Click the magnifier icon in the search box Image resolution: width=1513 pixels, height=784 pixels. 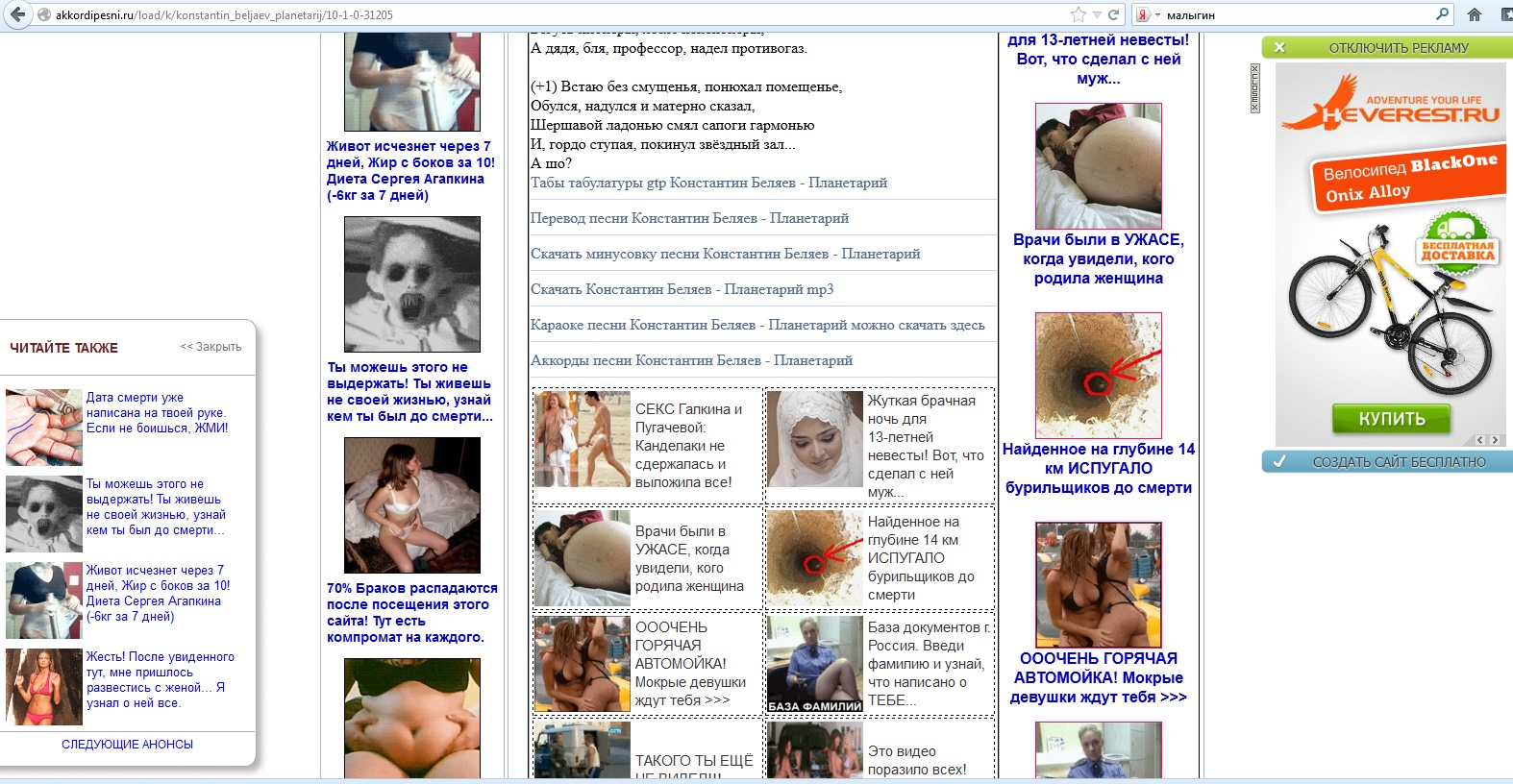1442,14
